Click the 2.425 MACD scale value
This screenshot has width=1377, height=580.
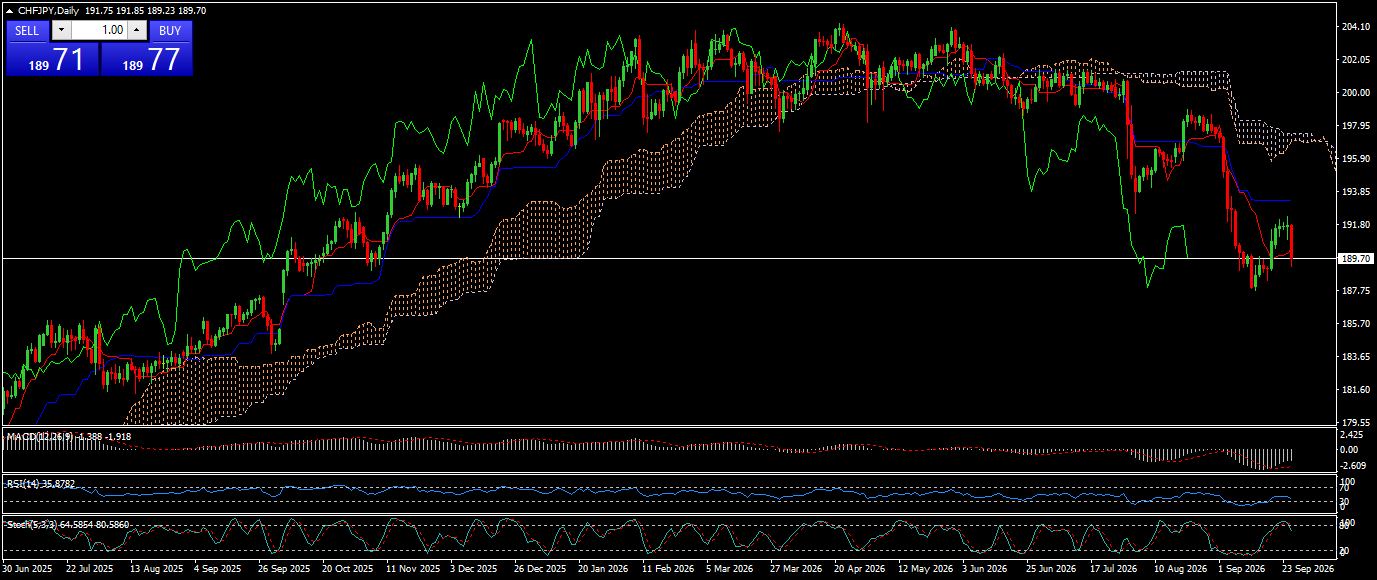click(1351, 436)
